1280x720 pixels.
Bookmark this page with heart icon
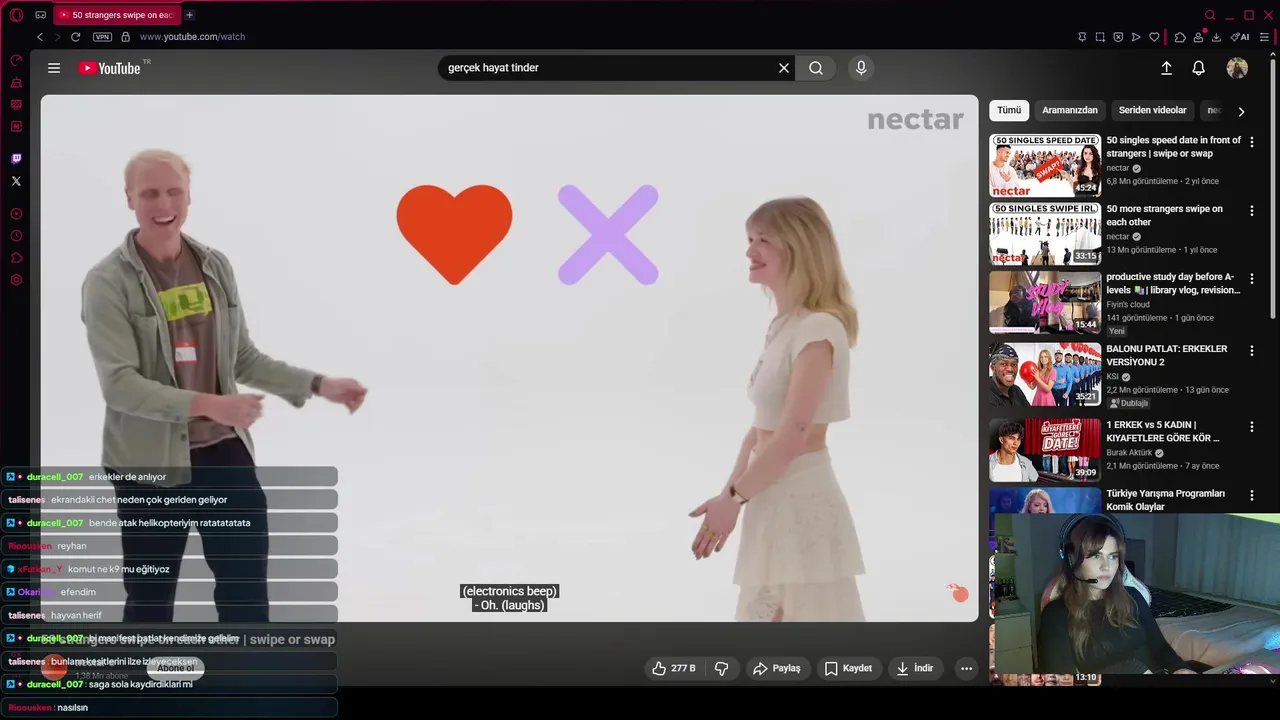[1154, 37]
